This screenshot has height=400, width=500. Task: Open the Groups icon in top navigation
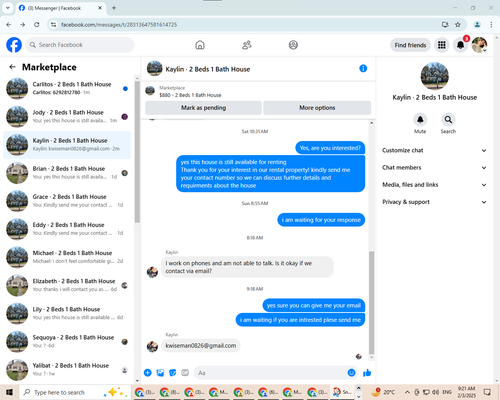[293, 45]
